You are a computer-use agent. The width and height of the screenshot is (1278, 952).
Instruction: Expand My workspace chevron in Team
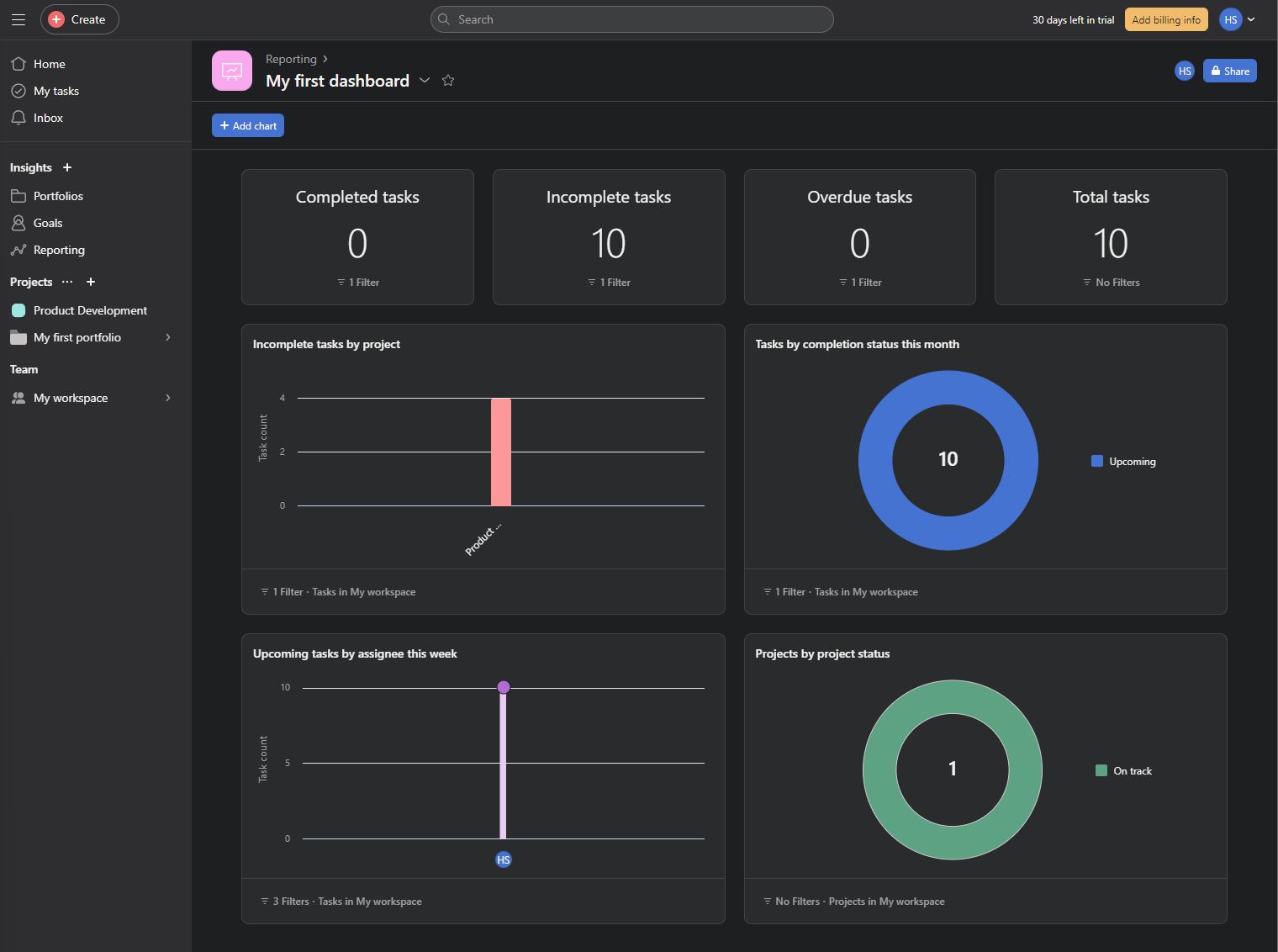tap(168, 398)
